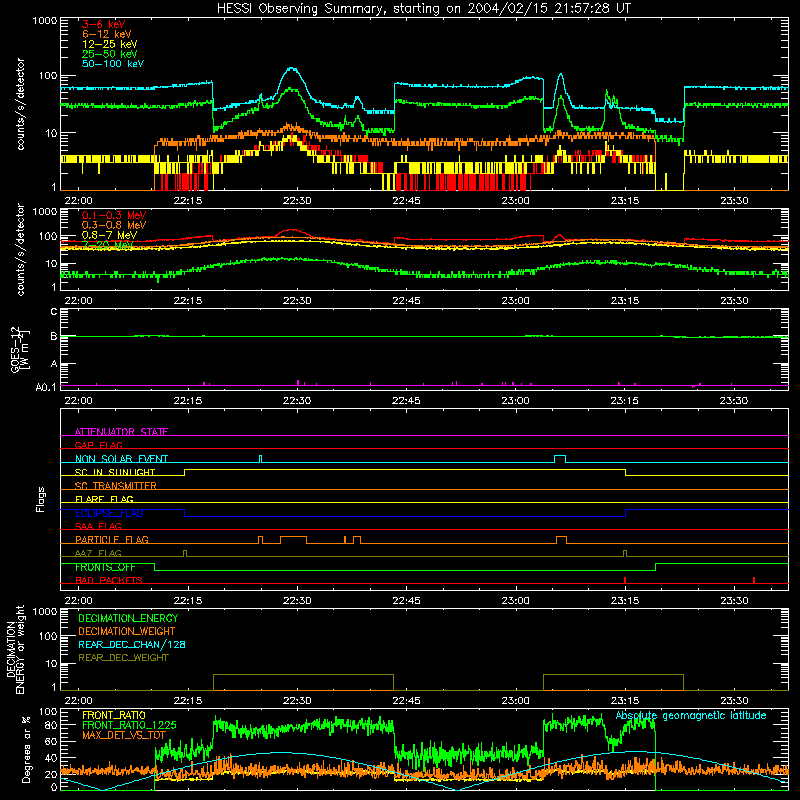Select the 50-100 keV legend label
The width and height of the screenshot is (800, 800).
pyautogui.click(x=113, y=64)
